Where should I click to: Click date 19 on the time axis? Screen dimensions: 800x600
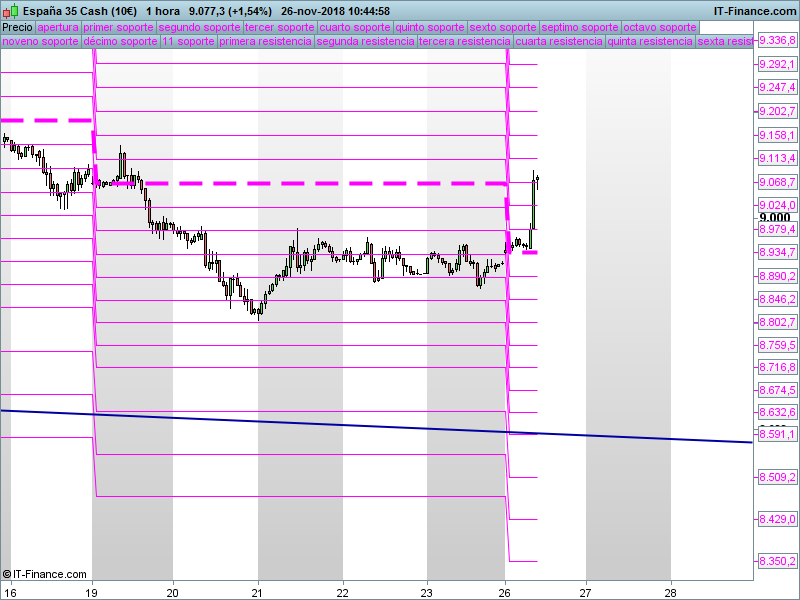click(x=92, y=593)
